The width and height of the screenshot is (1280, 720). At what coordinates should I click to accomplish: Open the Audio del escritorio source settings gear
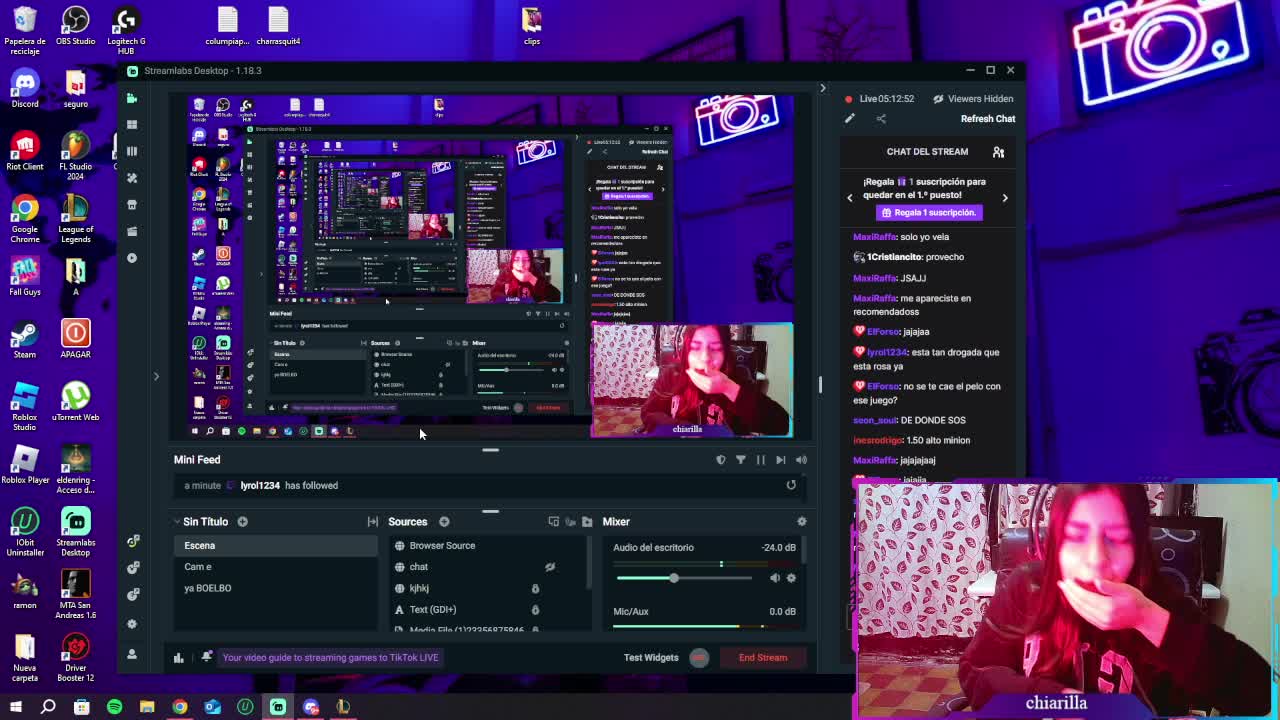pyautogui.click(x=791, y=578)
